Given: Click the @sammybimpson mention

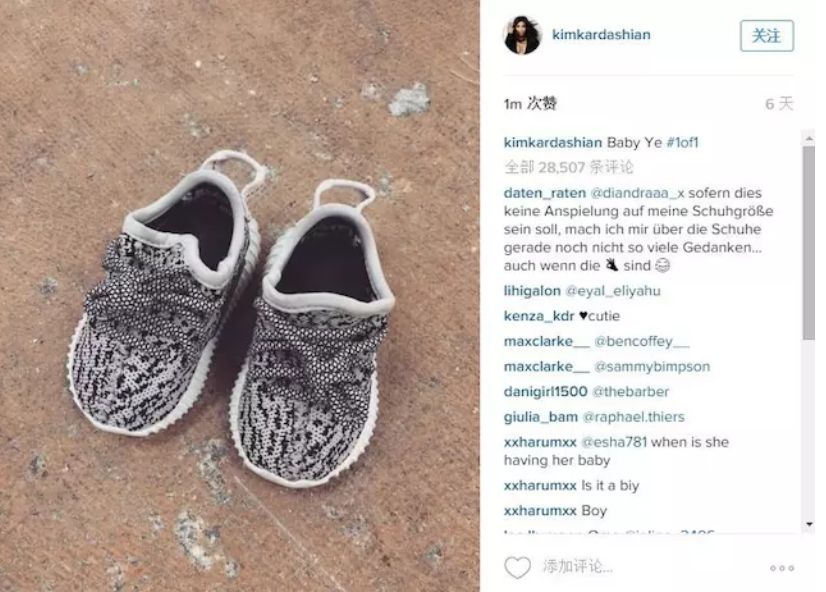Looking at the screenshot, I should 652,367.
